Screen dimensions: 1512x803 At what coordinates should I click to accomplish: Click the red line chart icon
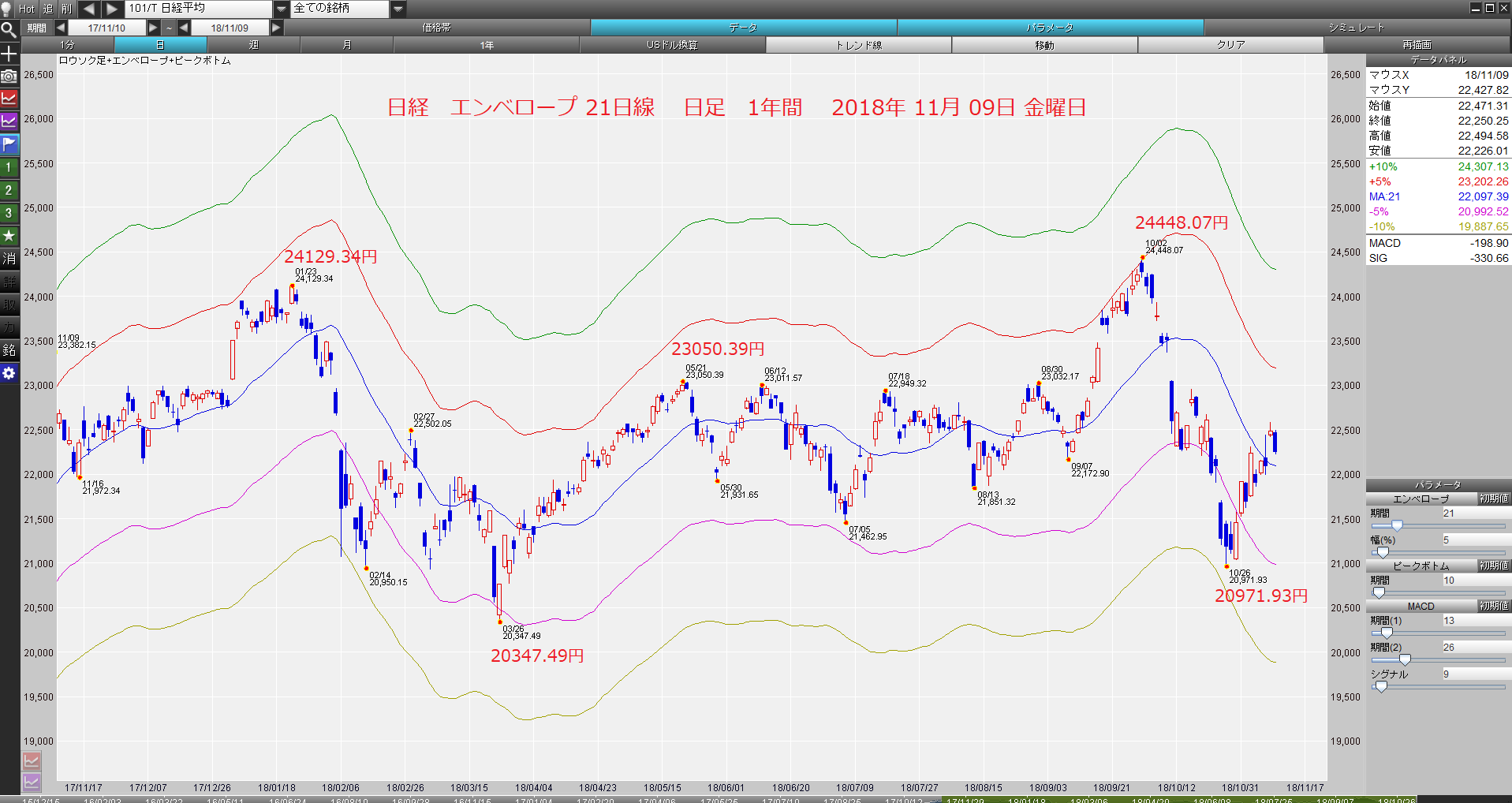click(x=9, y=99)
